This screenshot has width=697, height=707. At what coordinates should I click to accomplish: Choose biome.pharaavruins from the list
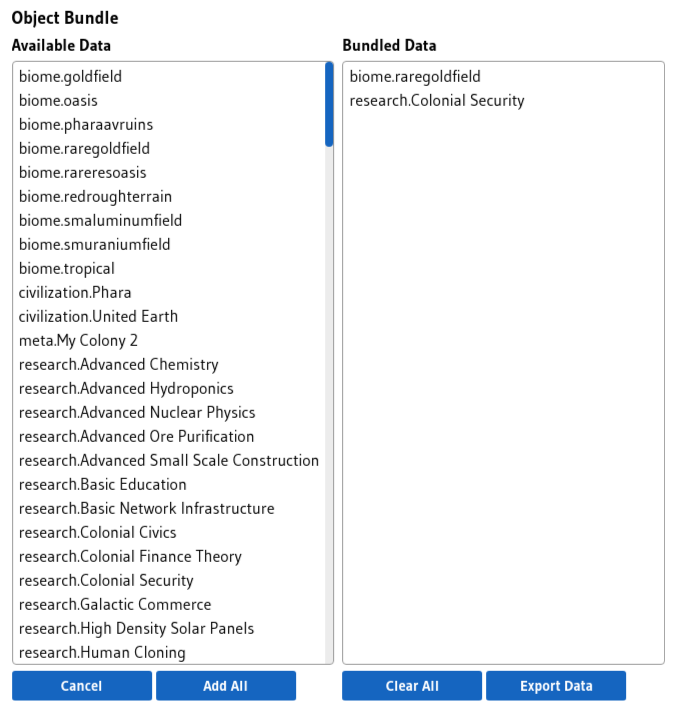coord(169,124)
